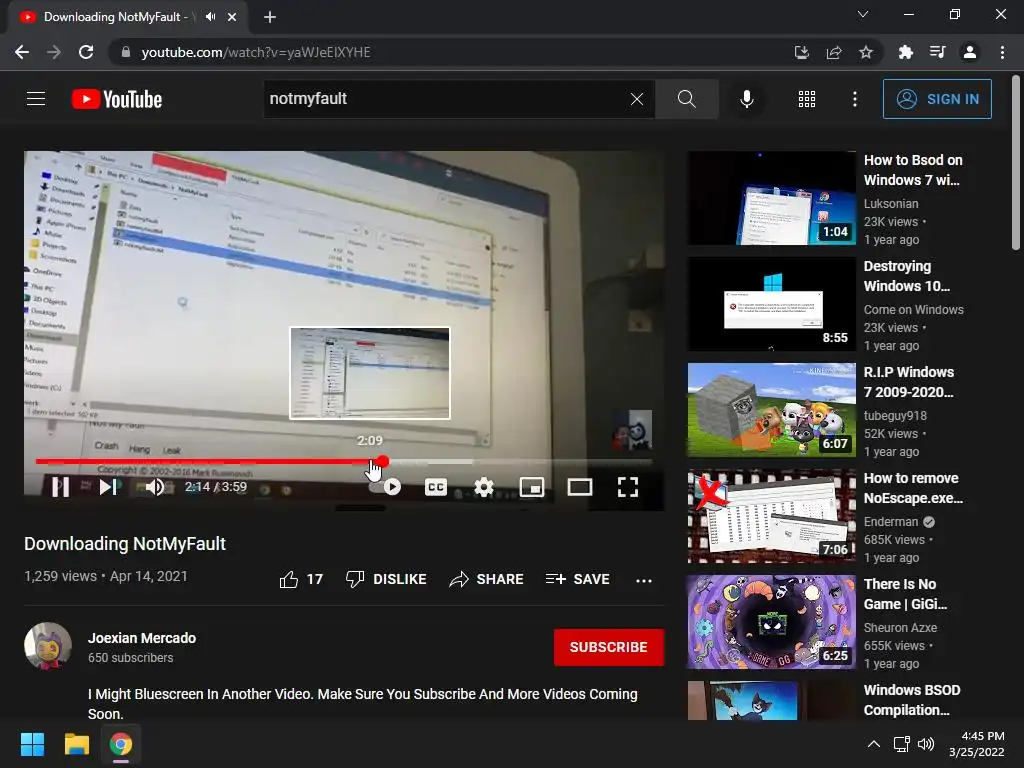Click the page vertical scrollbar

click(1016, 163)
